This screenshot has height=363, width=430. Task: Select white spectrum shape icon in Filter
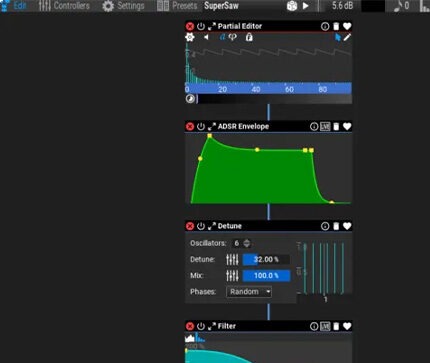190,338
